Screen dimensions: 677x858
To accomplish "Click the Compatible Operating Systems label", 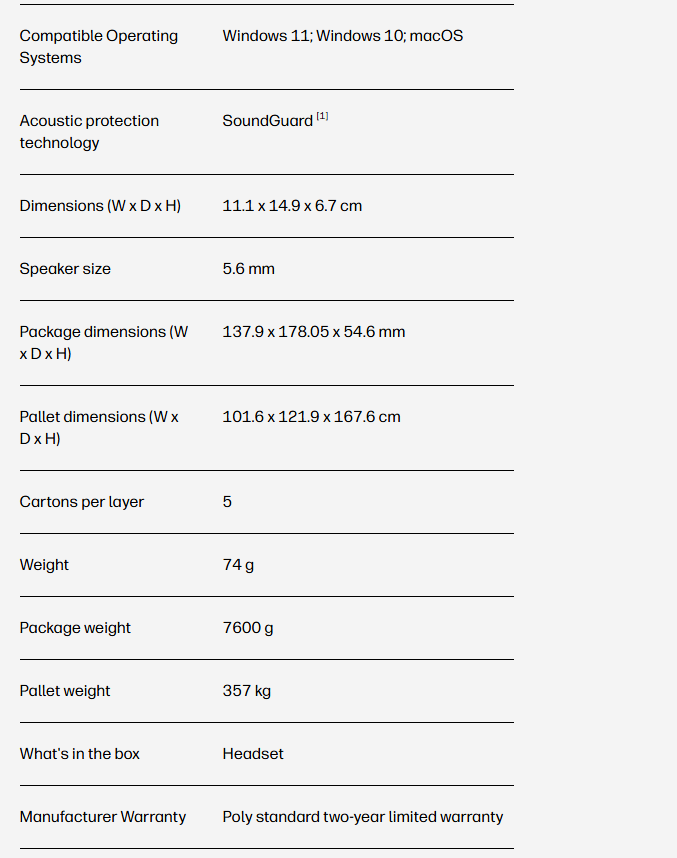I will 98,47.
